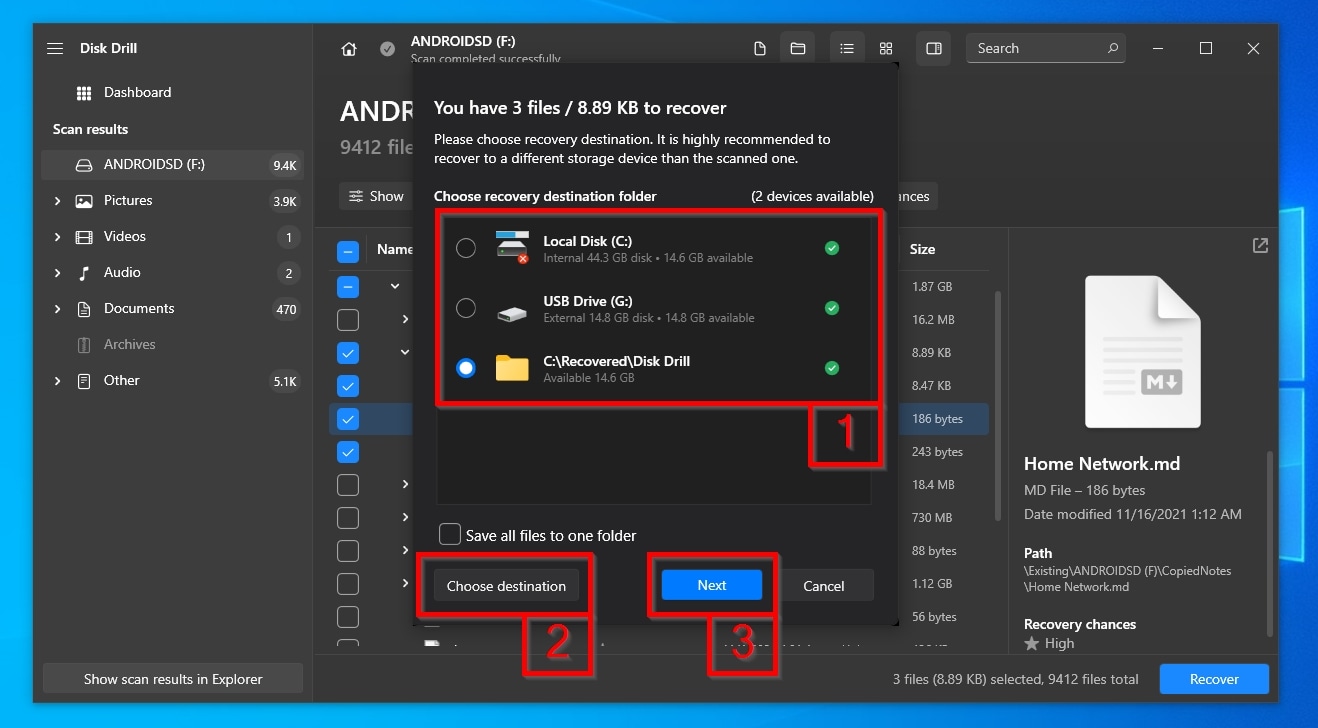The width and height of the screenshot is (1318, 728).
Task: Click Show scan results in Explorer
Action: pyautogui.click(x=173, y=679)
